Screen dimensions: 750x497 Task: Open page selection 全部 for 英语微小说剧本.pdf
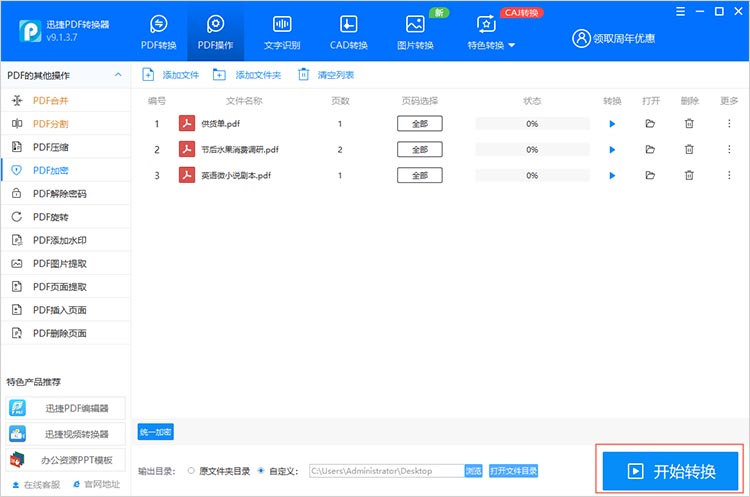419,175
